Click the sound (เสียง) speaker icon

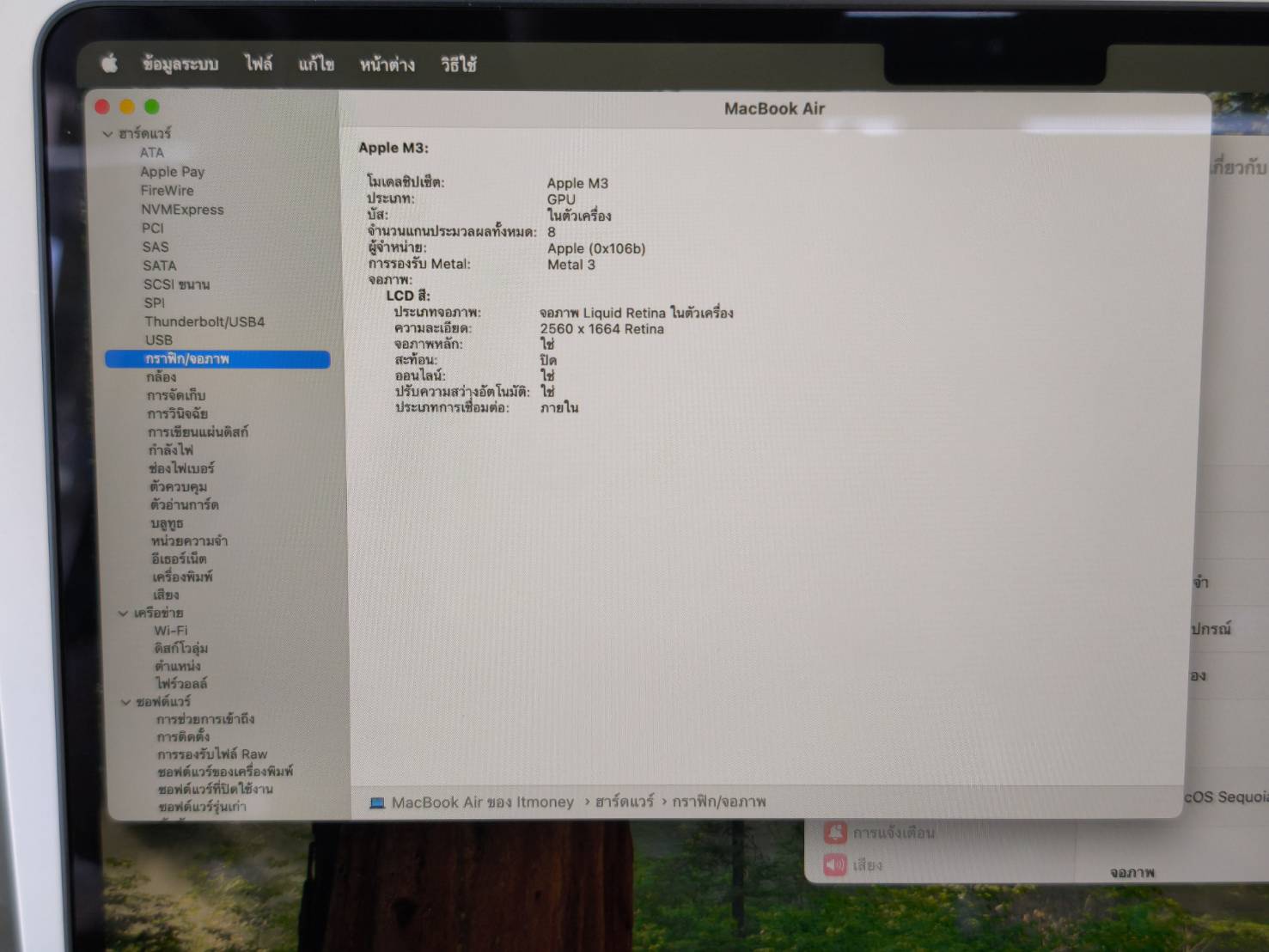[835, 864]
